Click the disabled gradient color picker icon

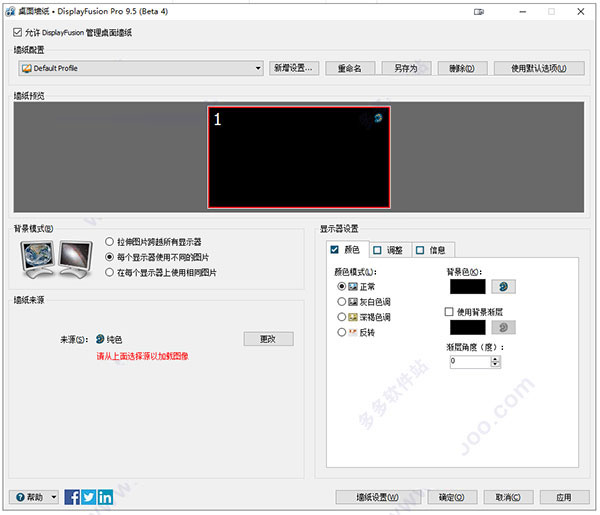[503, 327]
